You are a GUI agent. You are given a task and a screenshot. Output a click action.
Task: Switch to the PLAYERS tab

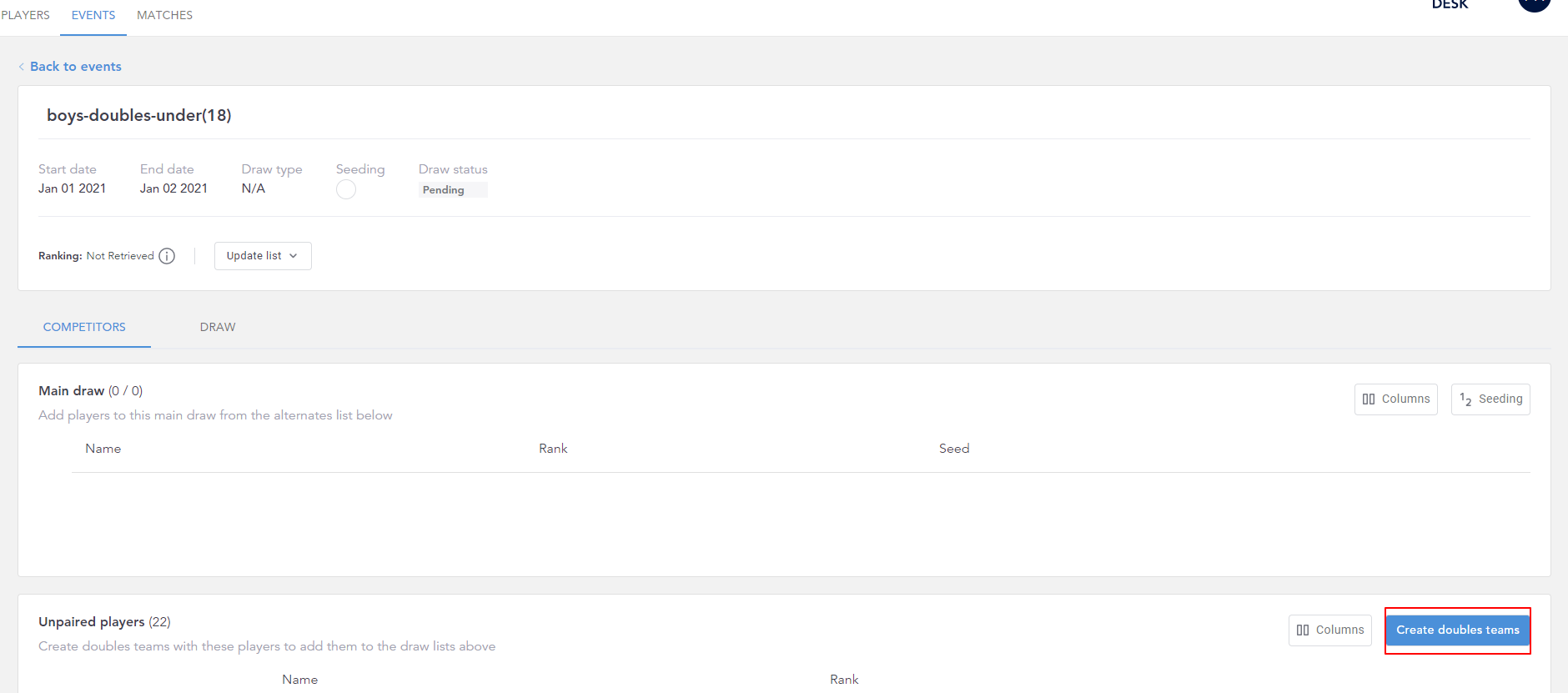(26, 15)
